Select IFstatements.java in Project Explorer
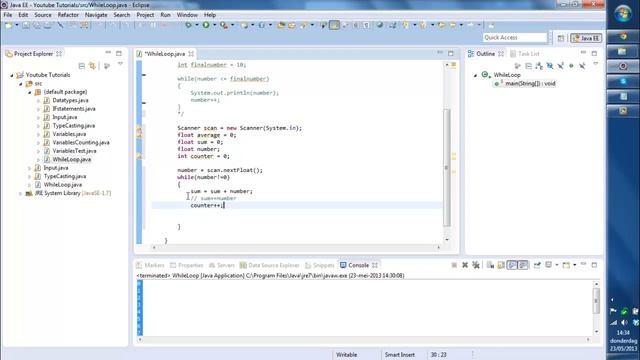The width and height of the screenshot is (640, 360). [x=74, y=109]
